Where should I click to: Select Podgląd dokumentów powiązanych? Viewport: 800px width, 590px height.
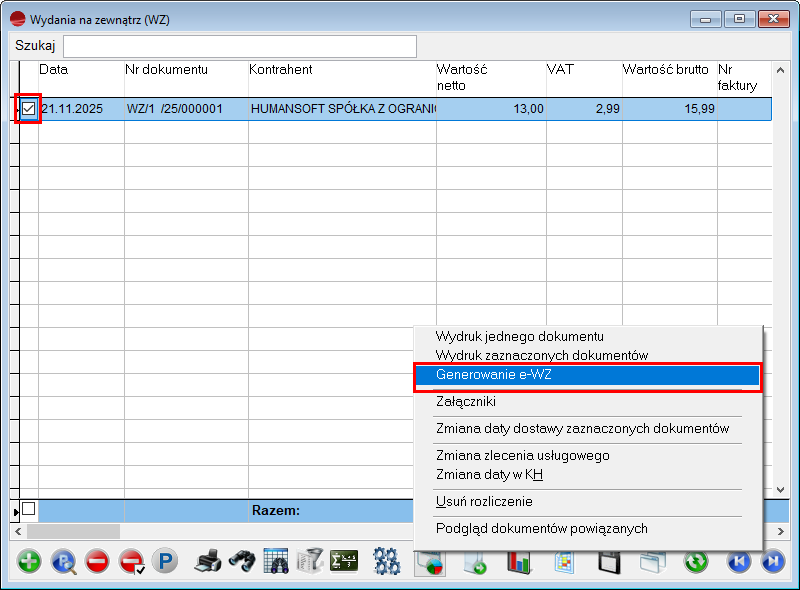[x=542, y=528]
